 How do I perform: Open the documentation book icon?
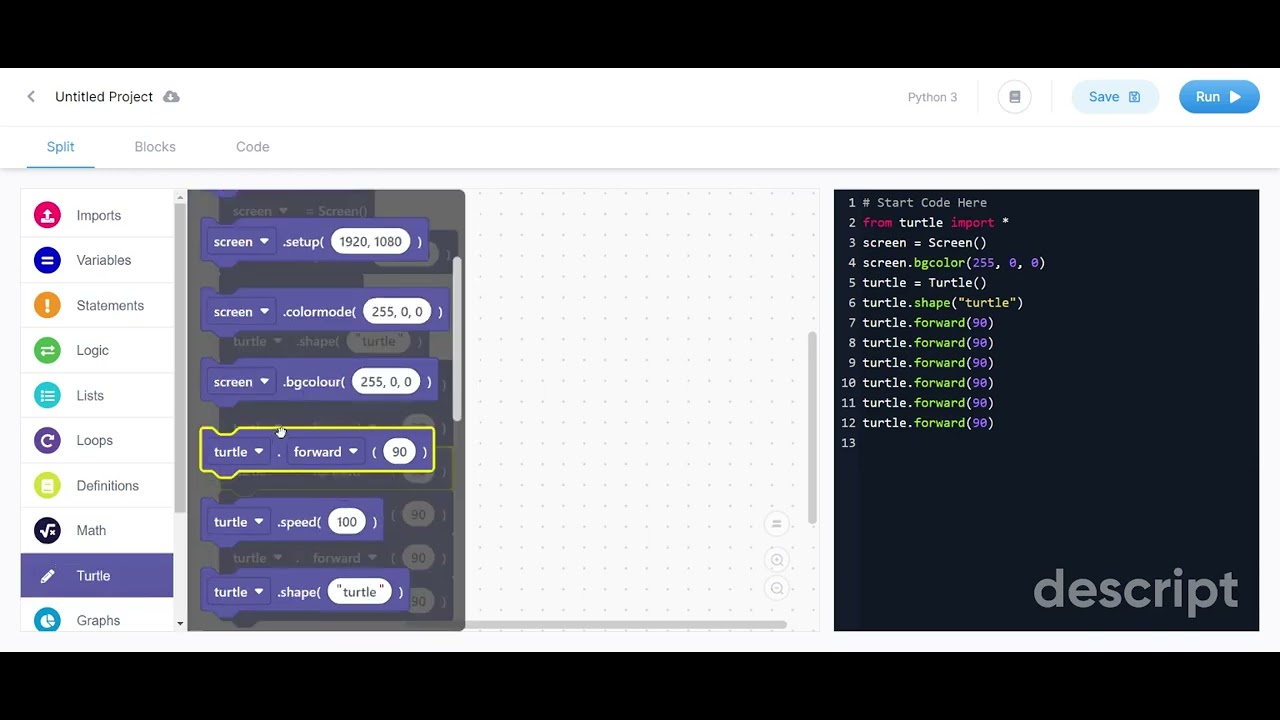click(1014, 97)
